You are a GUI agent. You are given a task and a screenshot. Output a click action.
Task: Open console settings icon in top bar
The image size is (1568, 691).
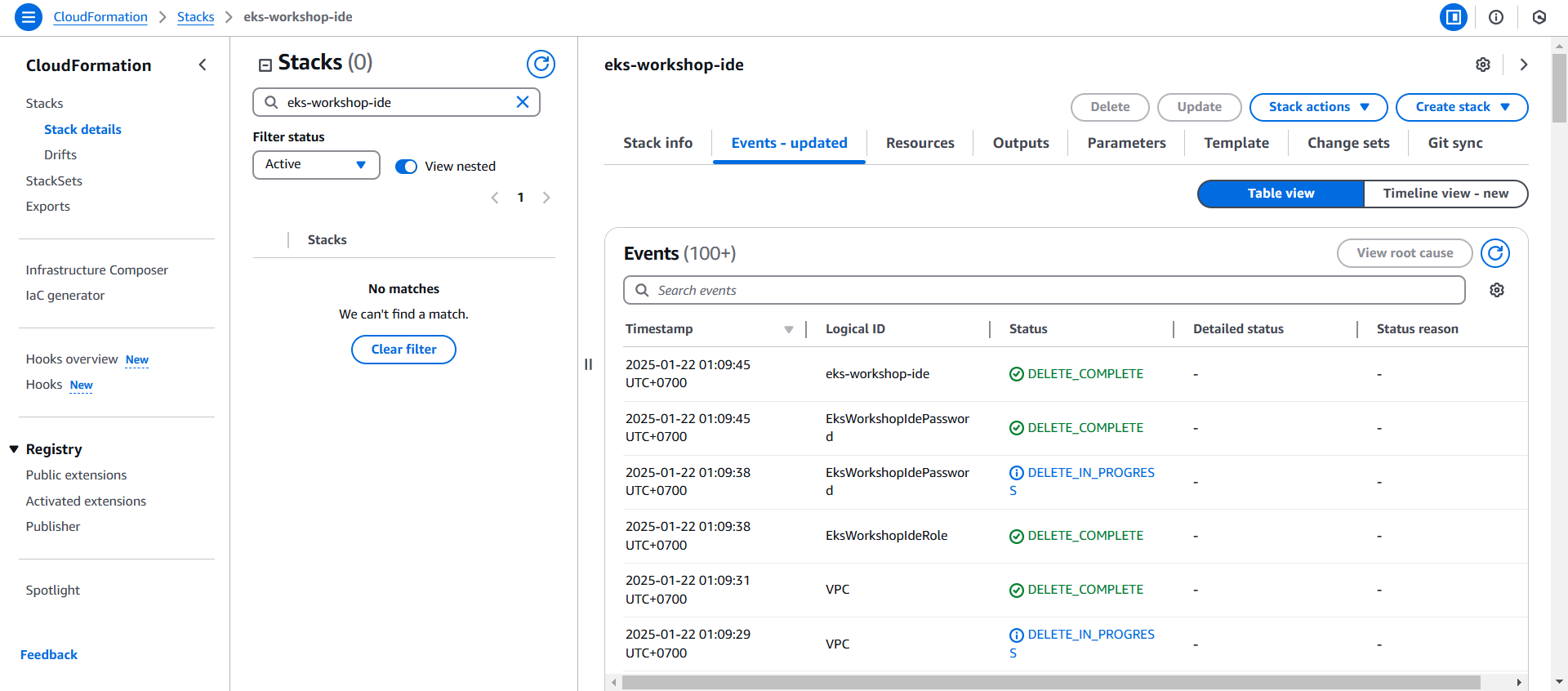pyautogui.click(x=1539, y=17)
